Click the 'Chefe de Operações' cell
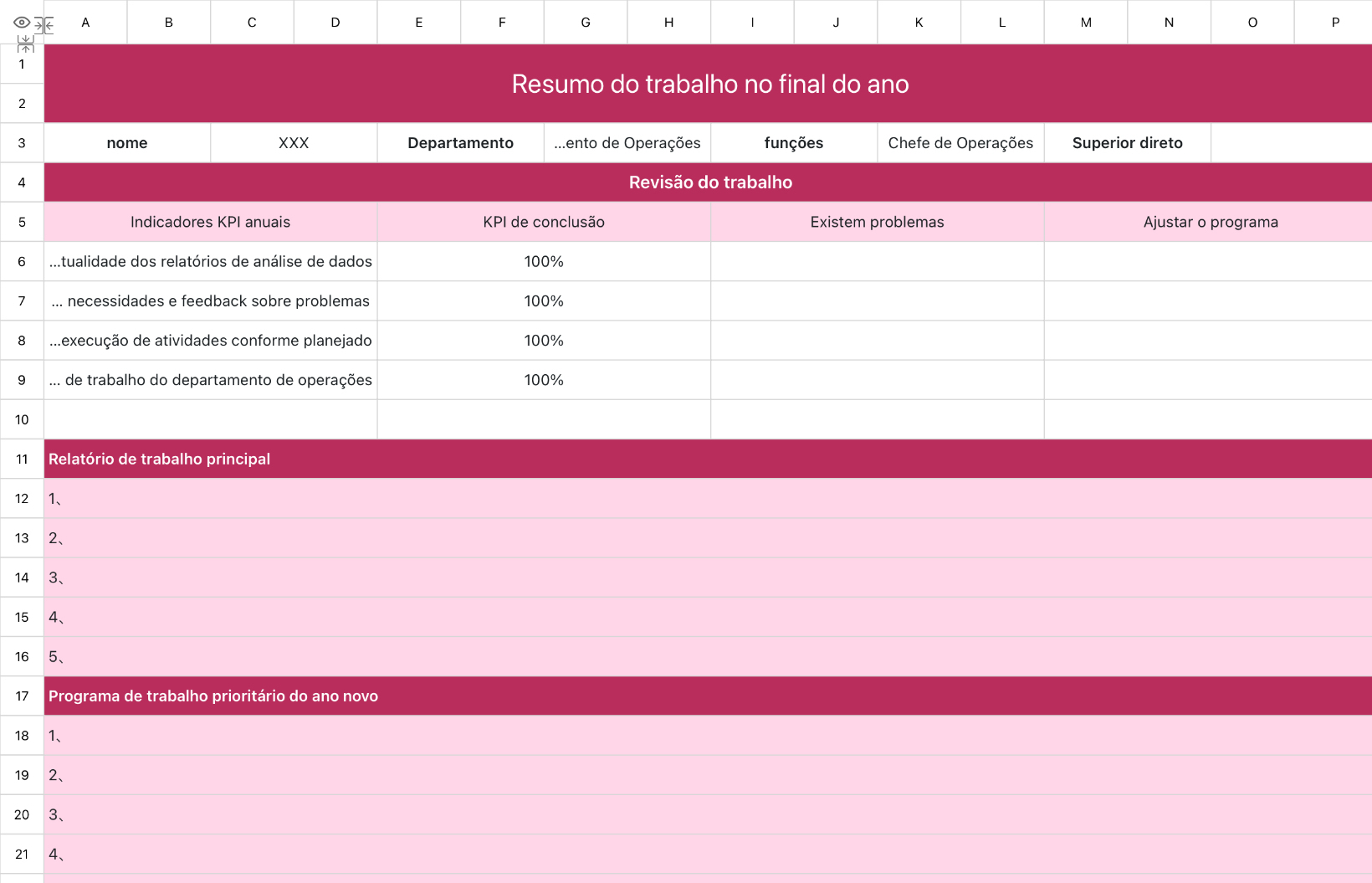 click(960, 143)
